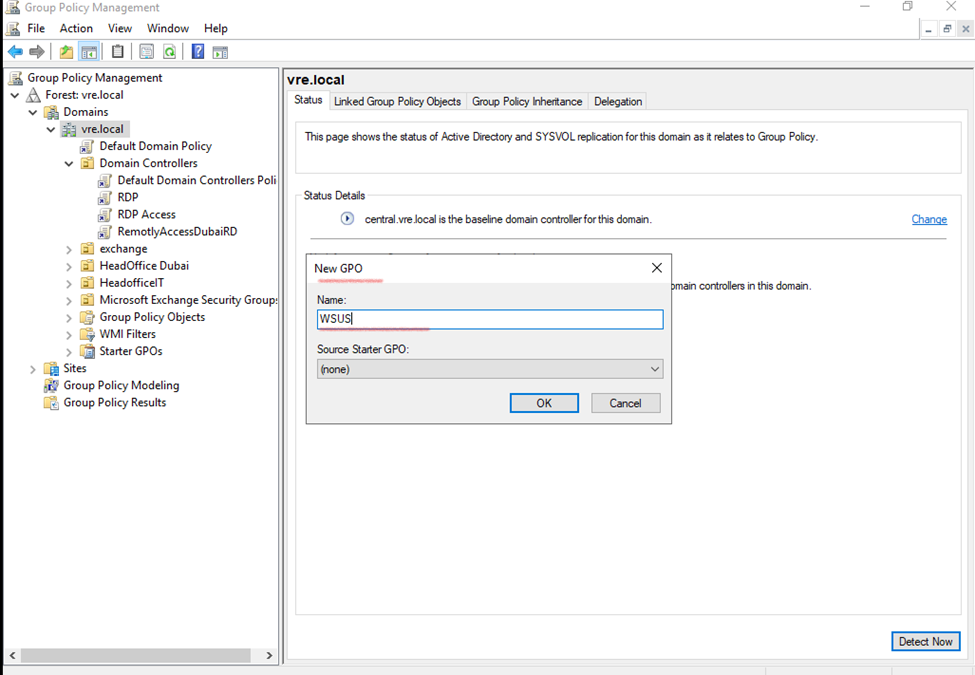This screenshot has height=675, width=975.
Task: Close the New GPO dialog with X
Action: coord(657,268)
